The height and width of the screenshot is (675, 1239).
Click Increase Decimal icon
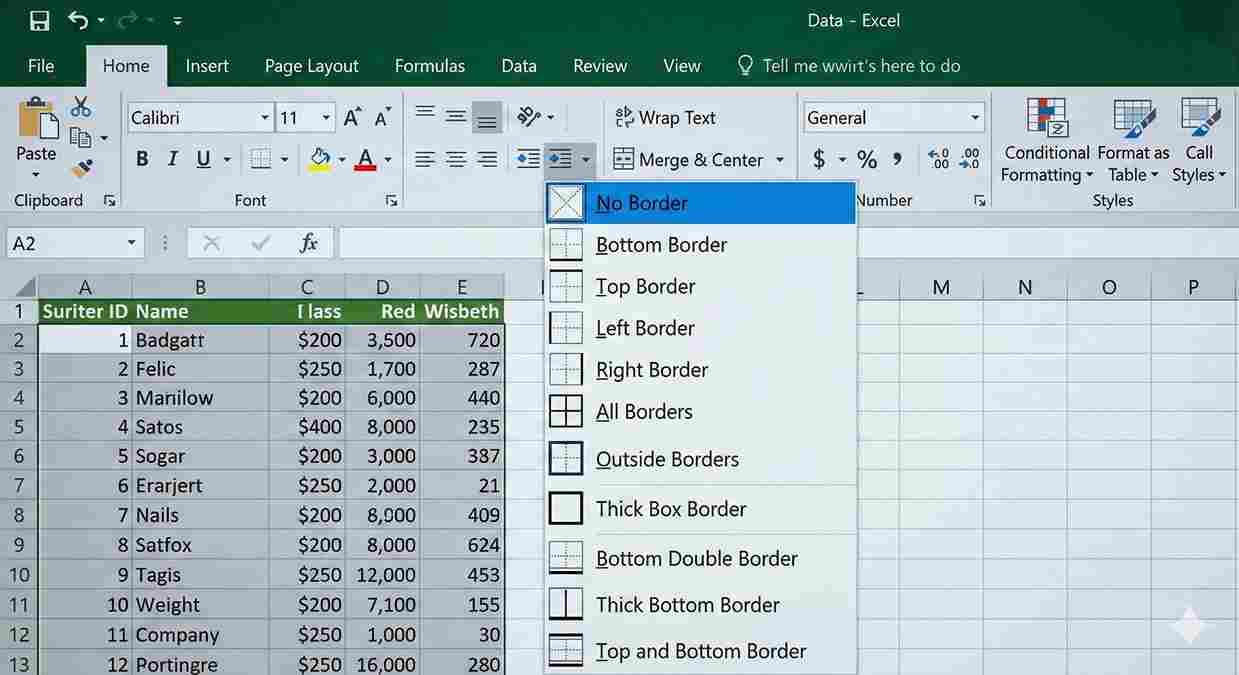[937, 157]
